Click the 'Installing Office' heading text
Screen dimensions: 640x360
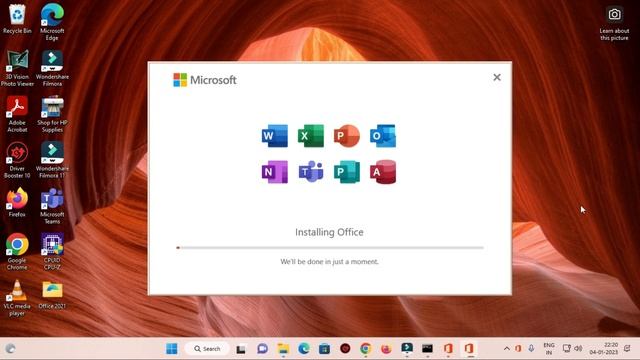click(329, 232)
